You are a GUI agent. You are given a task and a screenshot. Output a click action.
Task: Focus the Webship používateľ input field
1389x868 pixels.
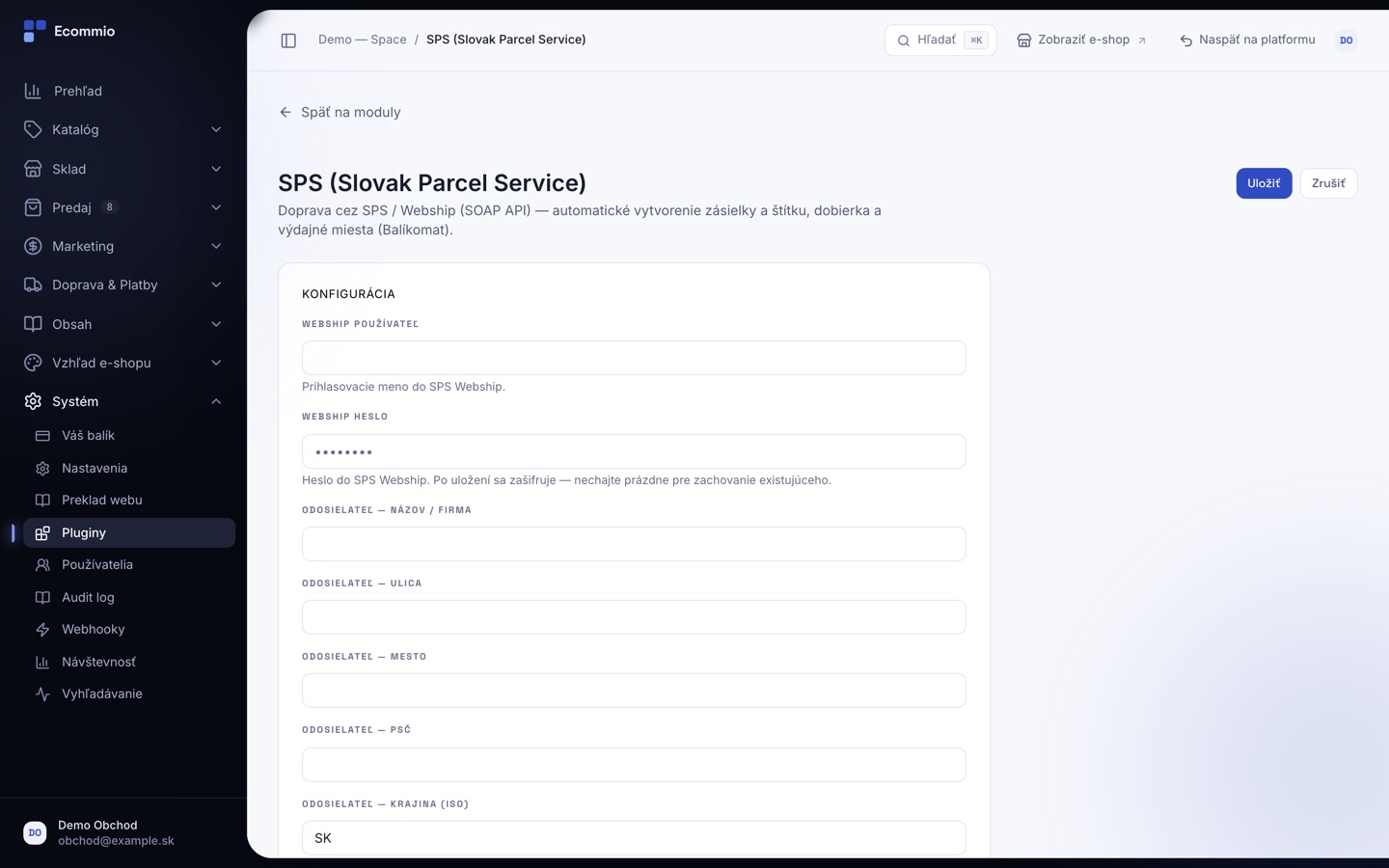click(x=634, y=358)
